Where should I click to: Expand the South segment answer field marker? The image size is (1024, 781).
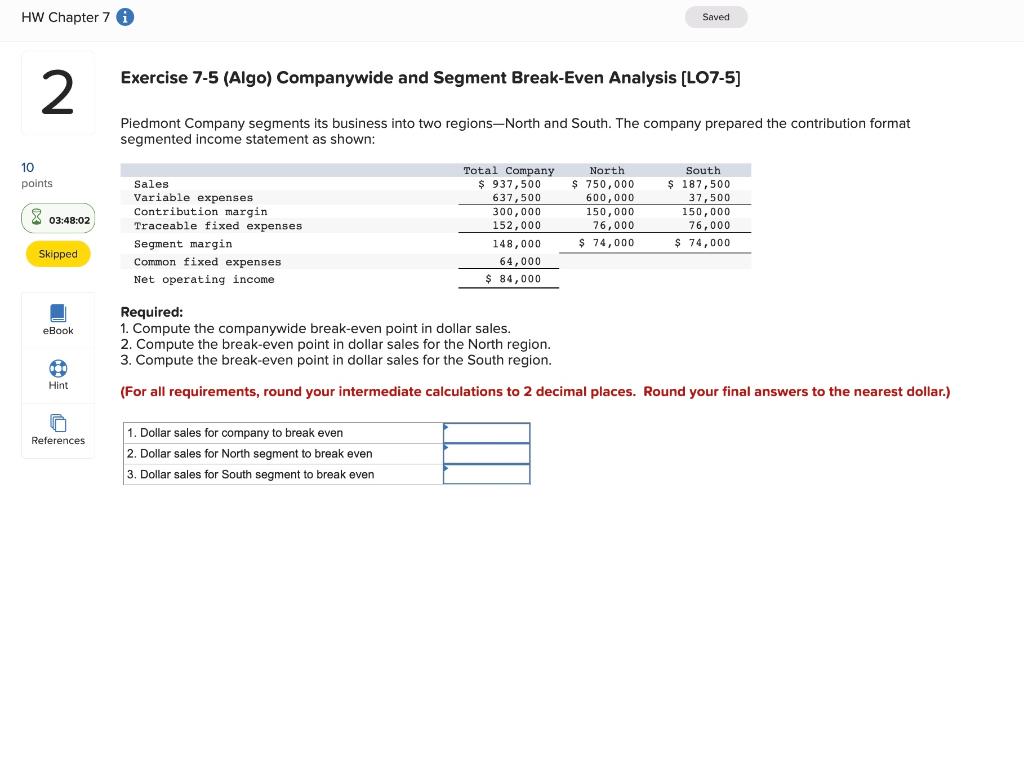(446, 468)
